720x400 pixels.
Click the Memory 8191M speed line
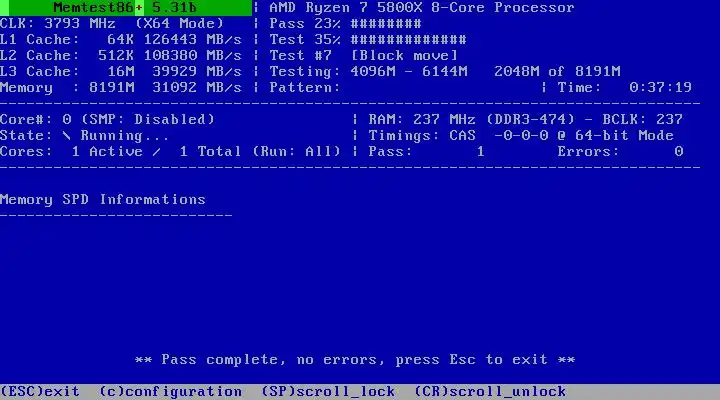pyautogui.click(x=121, y=87)
